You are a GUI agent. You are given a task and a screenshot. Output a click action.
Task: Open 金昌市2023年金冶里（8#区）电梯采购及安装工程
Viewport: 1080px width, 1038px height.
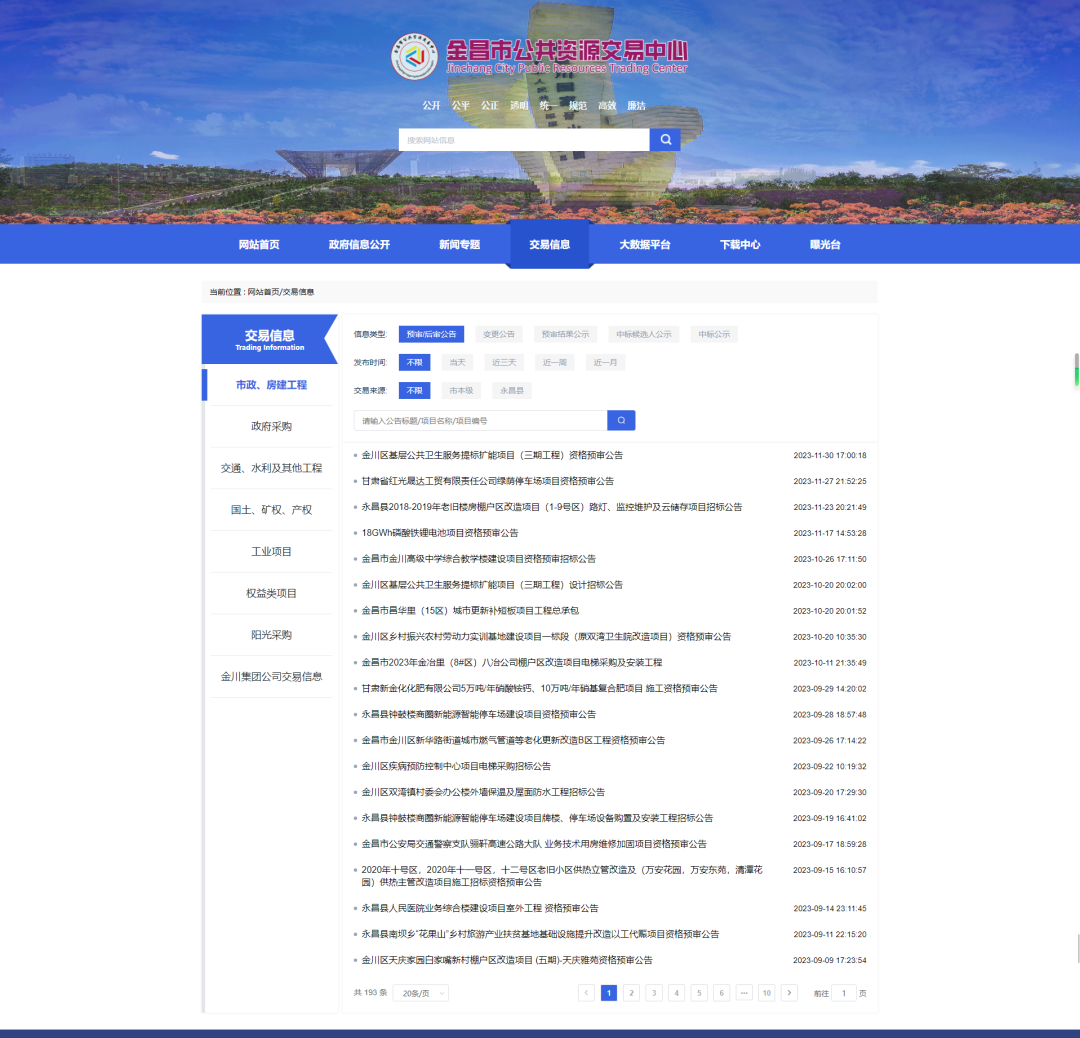tap(512, 663)
